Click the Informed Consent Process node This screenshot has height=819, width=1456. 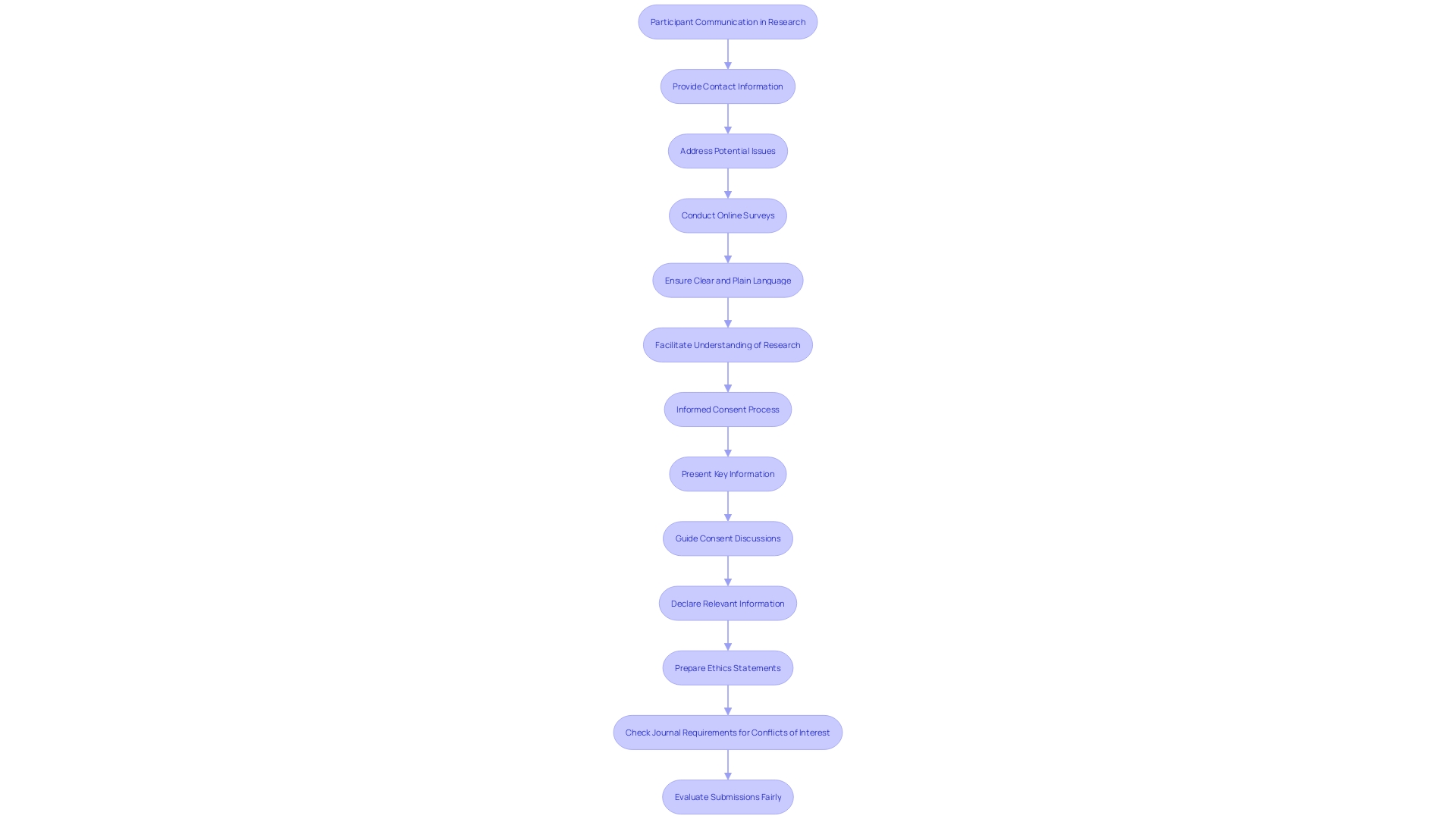pos(727,408)
